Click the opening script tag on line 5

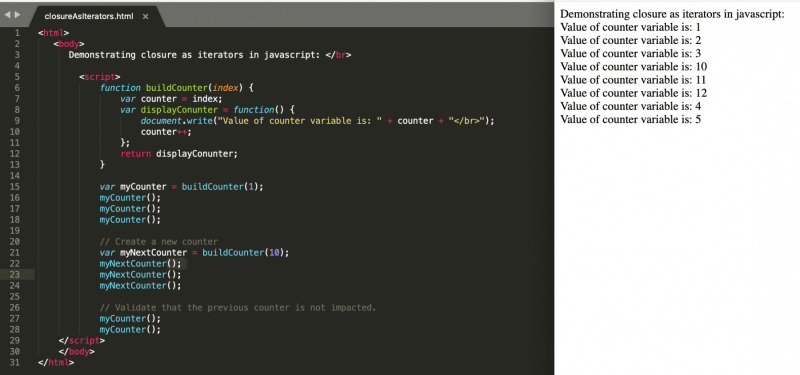click(99, 77)
